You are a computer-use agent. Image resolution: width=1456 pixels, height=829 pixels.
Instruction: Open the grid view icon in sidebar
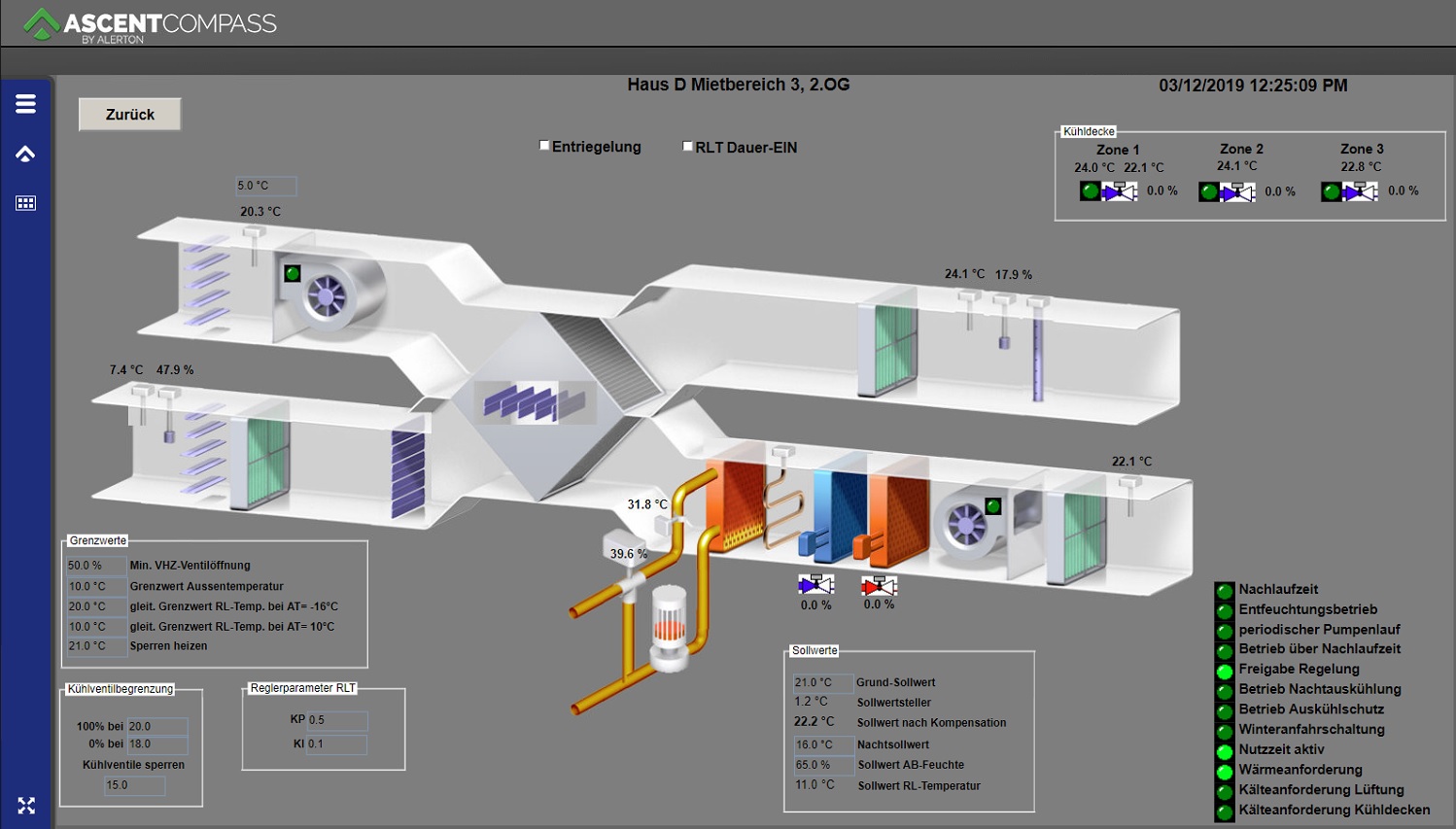click(x=26, y=203)
